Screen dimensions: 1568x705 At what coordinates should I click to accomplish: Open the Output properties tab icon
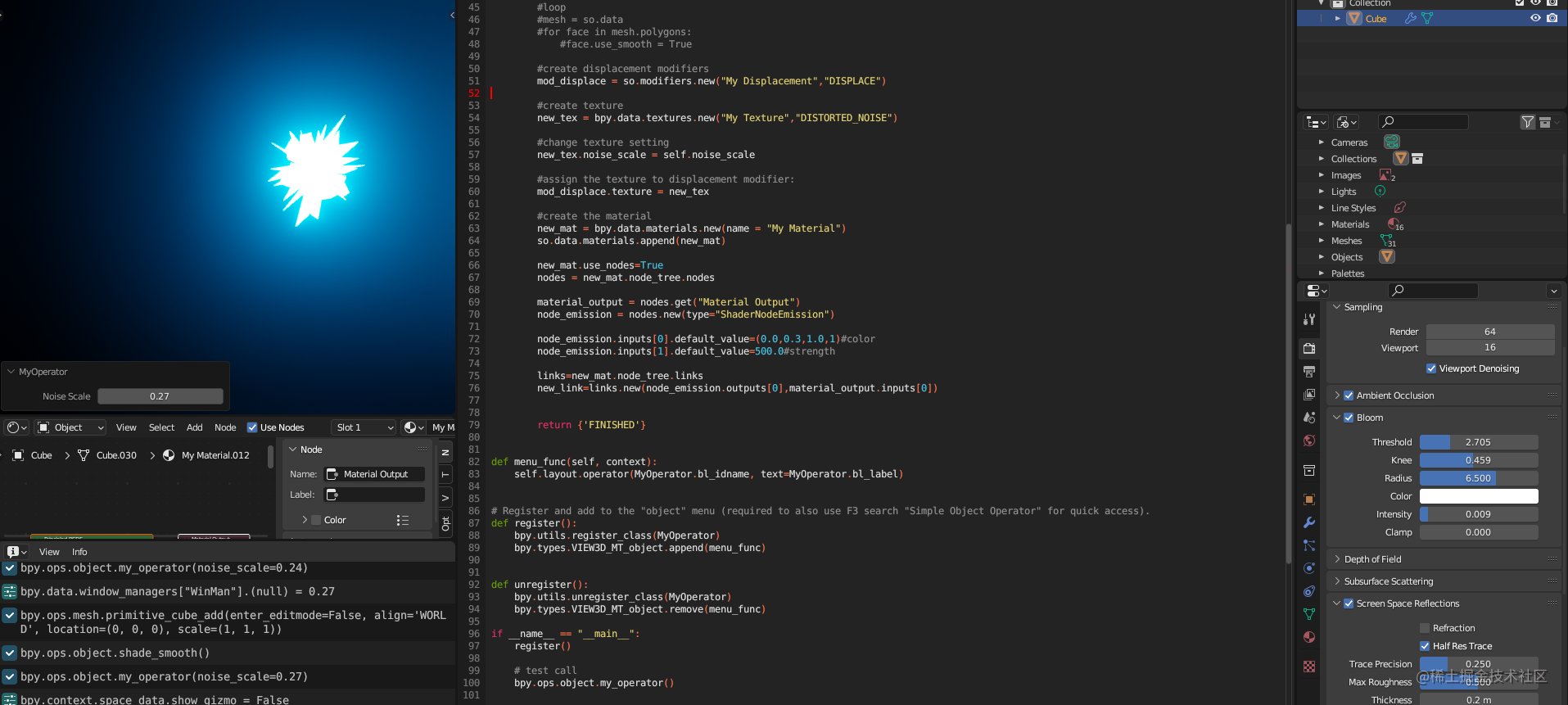(x=1309, y=372)
